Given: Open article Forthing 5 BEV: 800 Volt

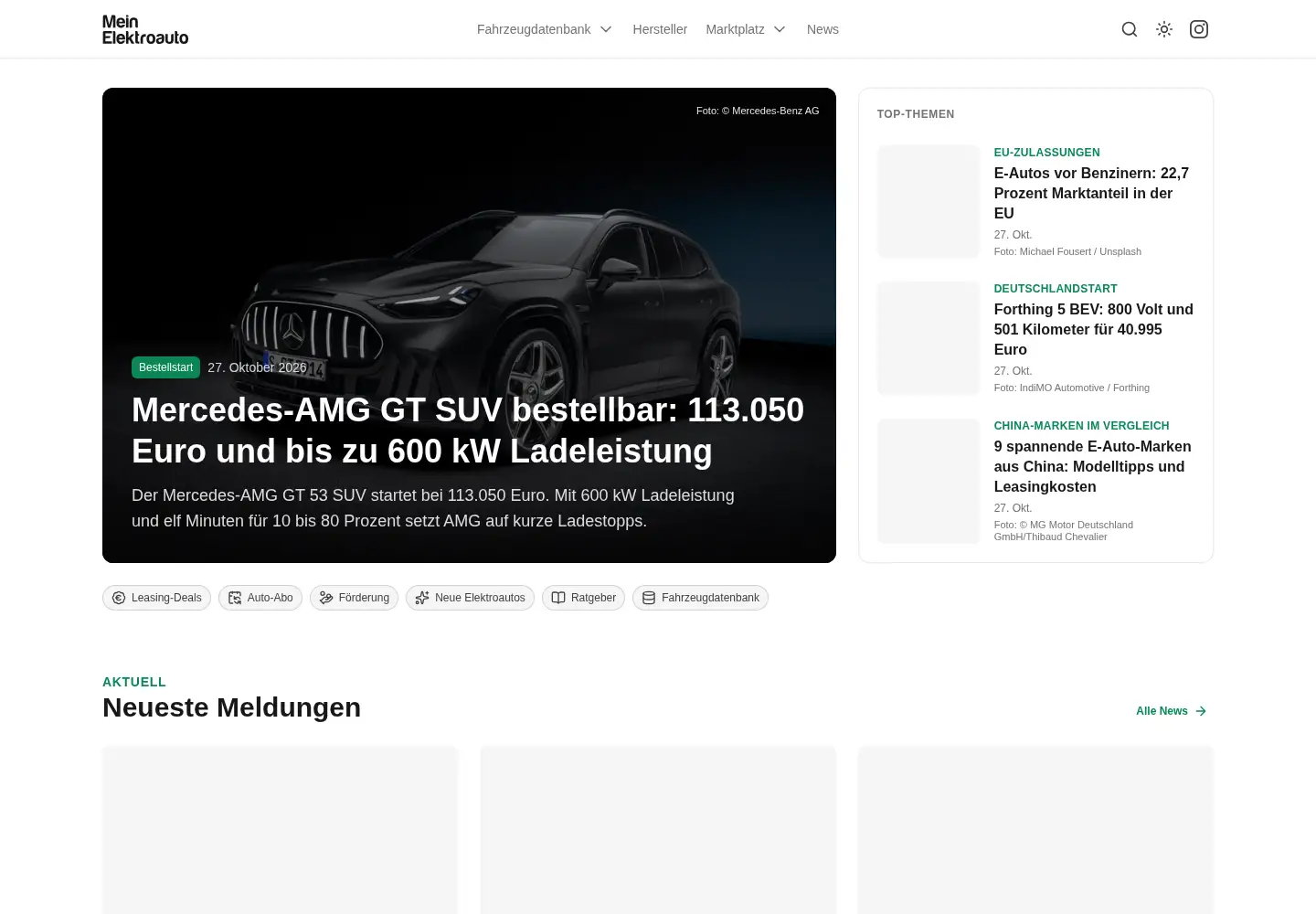Looking at the screenshot, I should (1094, 329).
